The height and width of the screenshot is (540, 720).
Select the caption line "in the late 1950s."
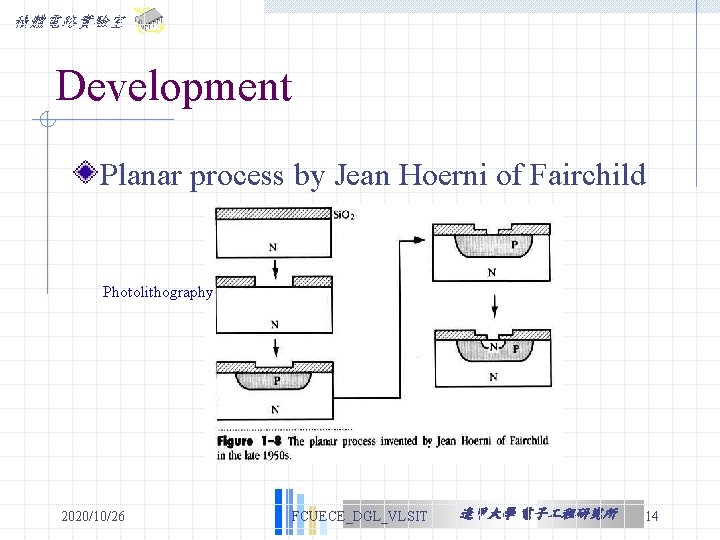(x=254, y=456)
